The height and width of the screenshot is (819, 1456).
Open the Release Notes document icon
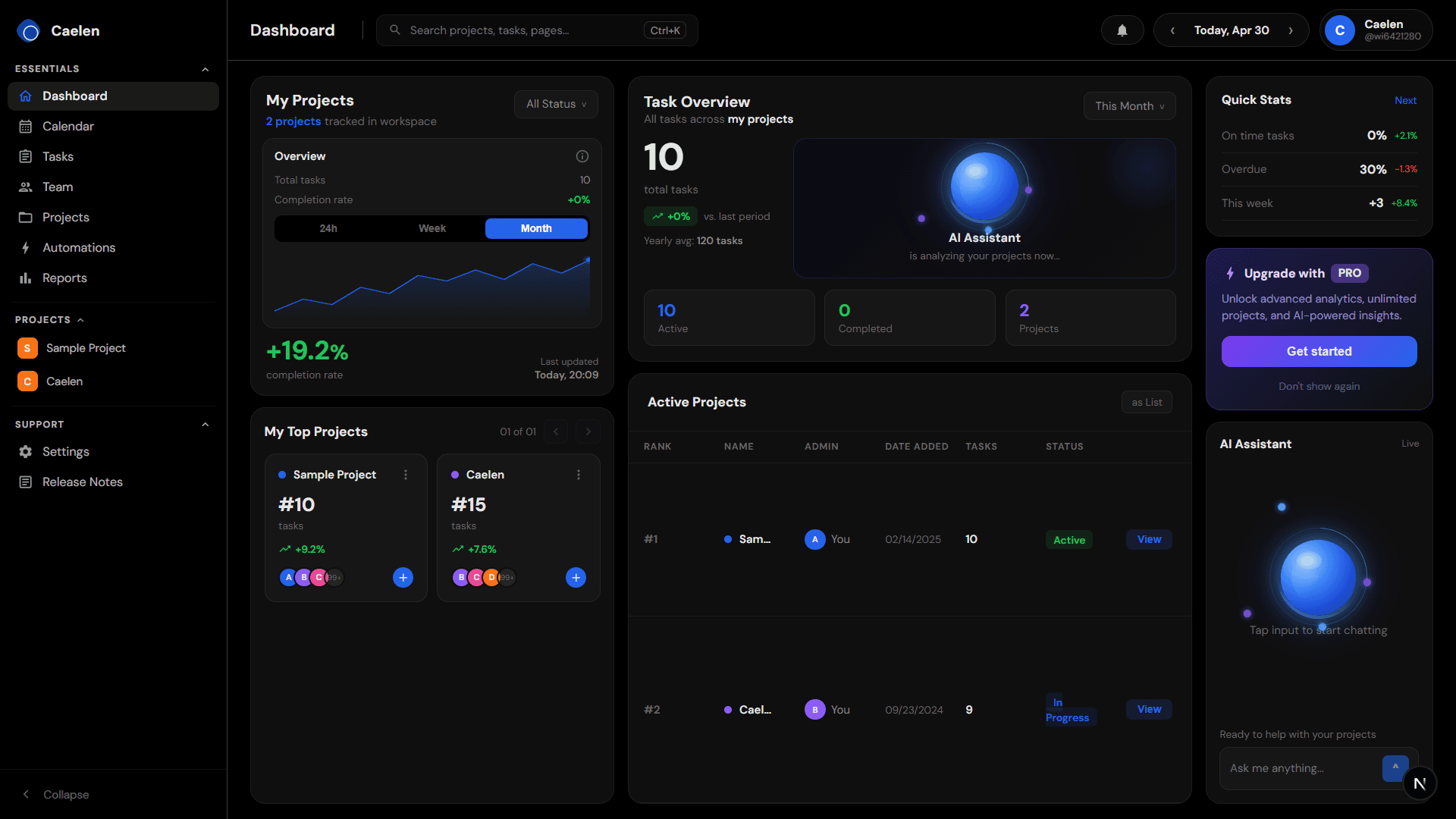[x=26, y=482]
